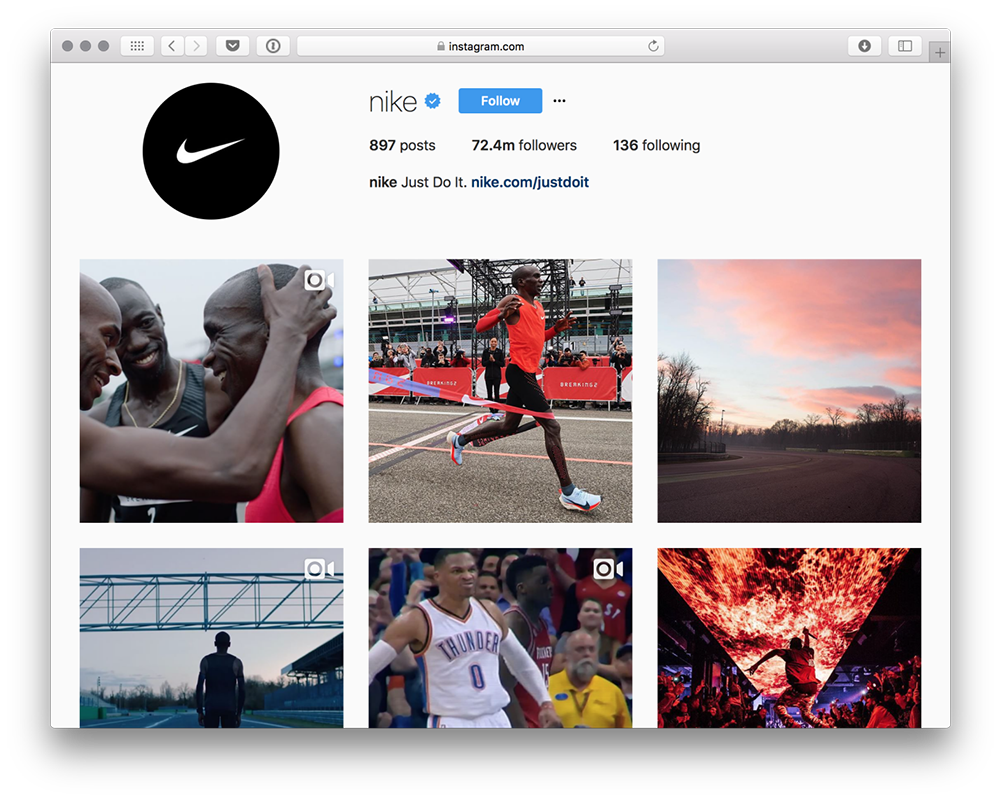The width and height of the screenshot is (1001, 800).
Task: Click the blue verified badge next to nike
Action: pos(433,101)
